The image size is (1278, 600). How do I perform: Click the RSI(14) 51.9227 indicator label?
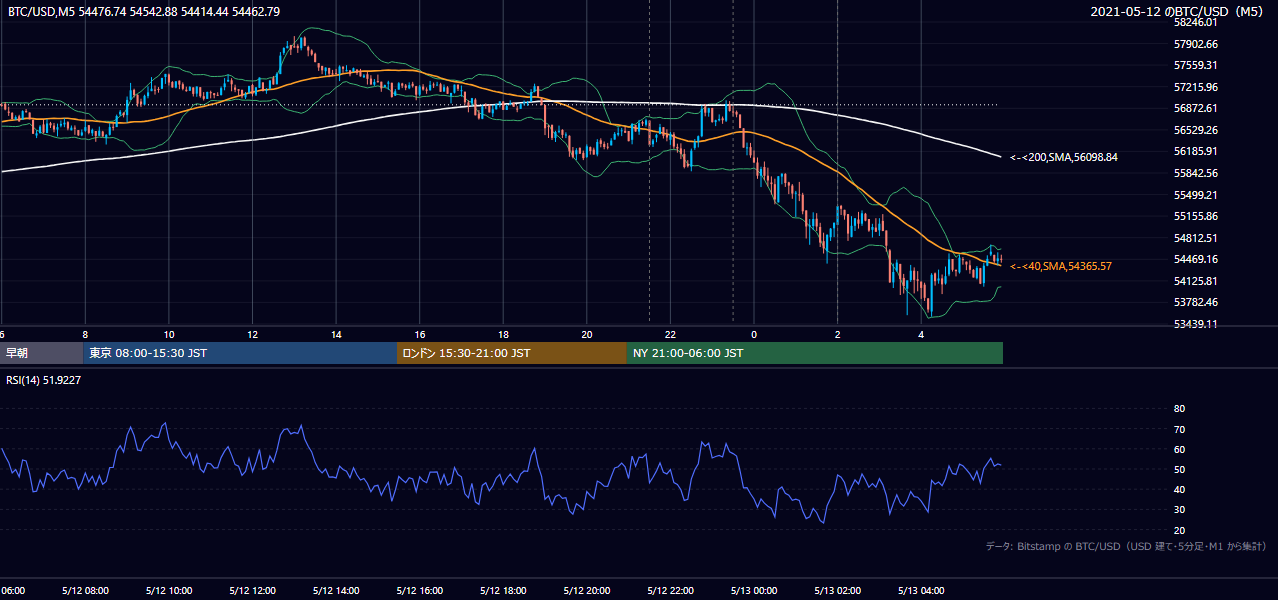coord(44,379)
